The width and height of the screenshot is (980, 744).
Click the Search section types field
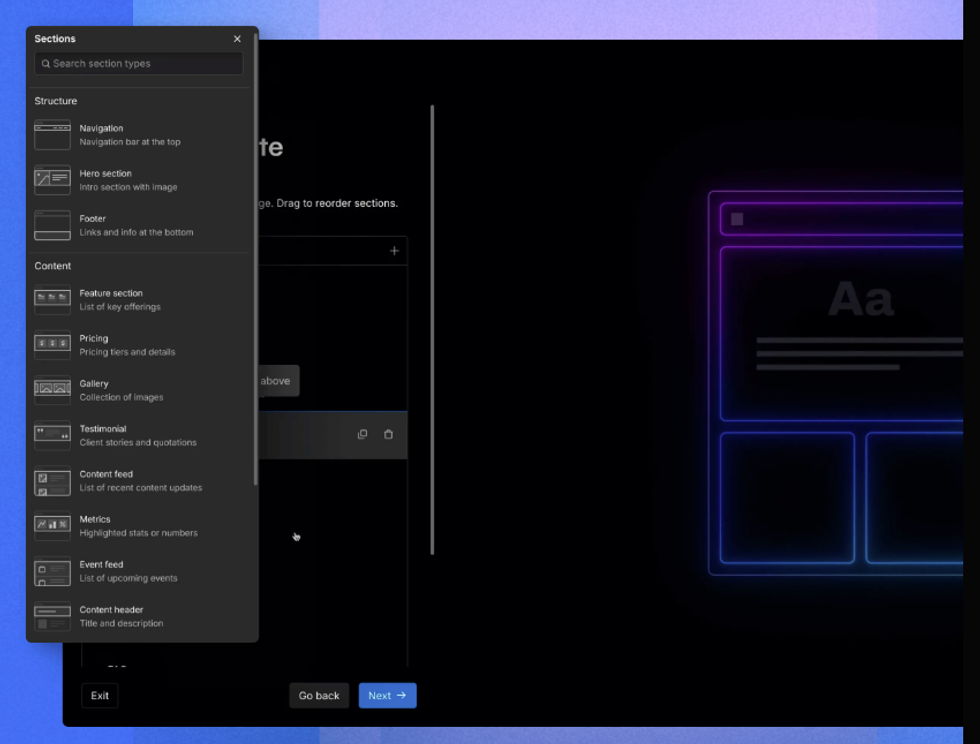pos(140,64)
